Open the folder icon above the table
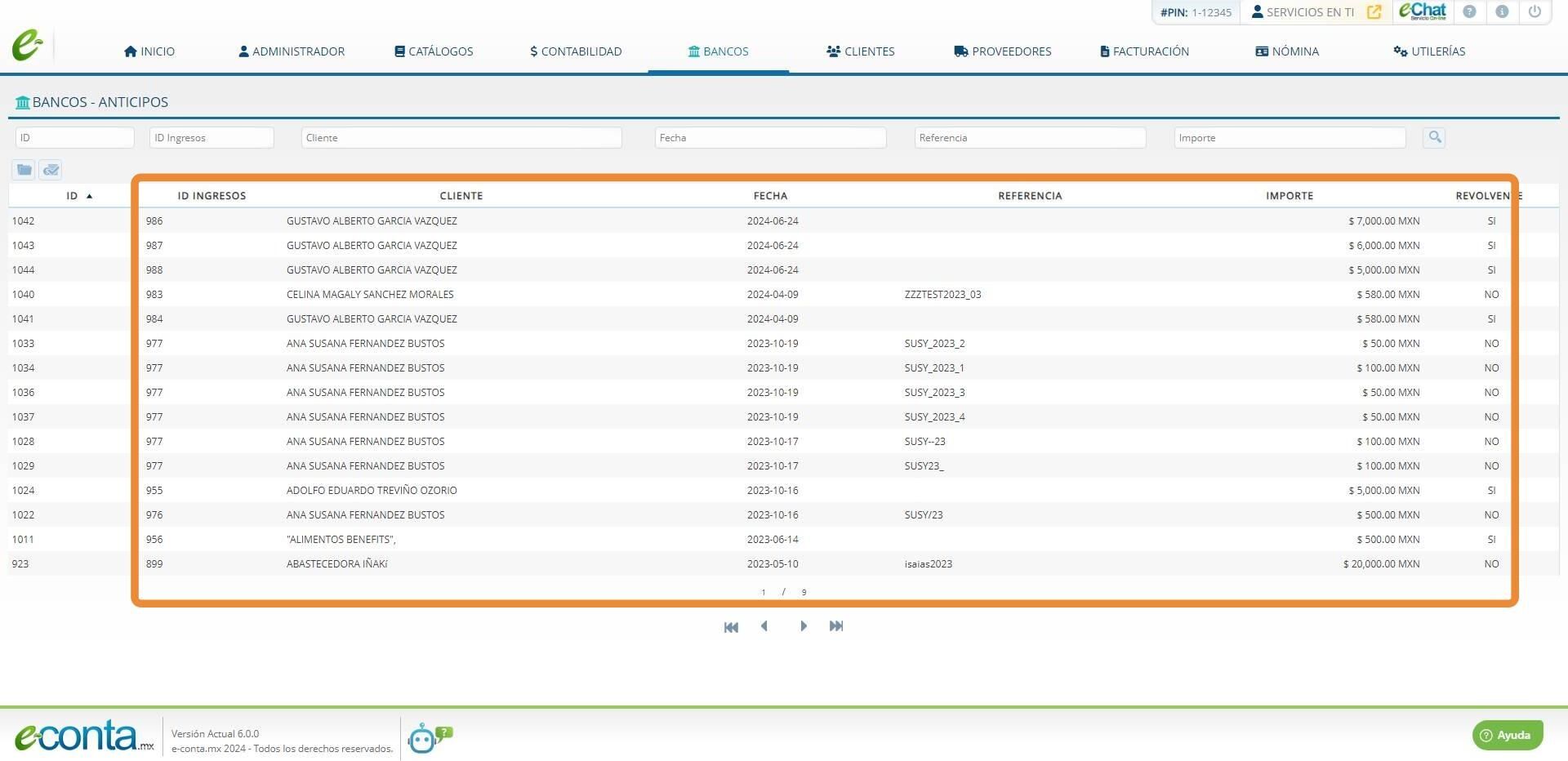 click(x=24, y=170)
